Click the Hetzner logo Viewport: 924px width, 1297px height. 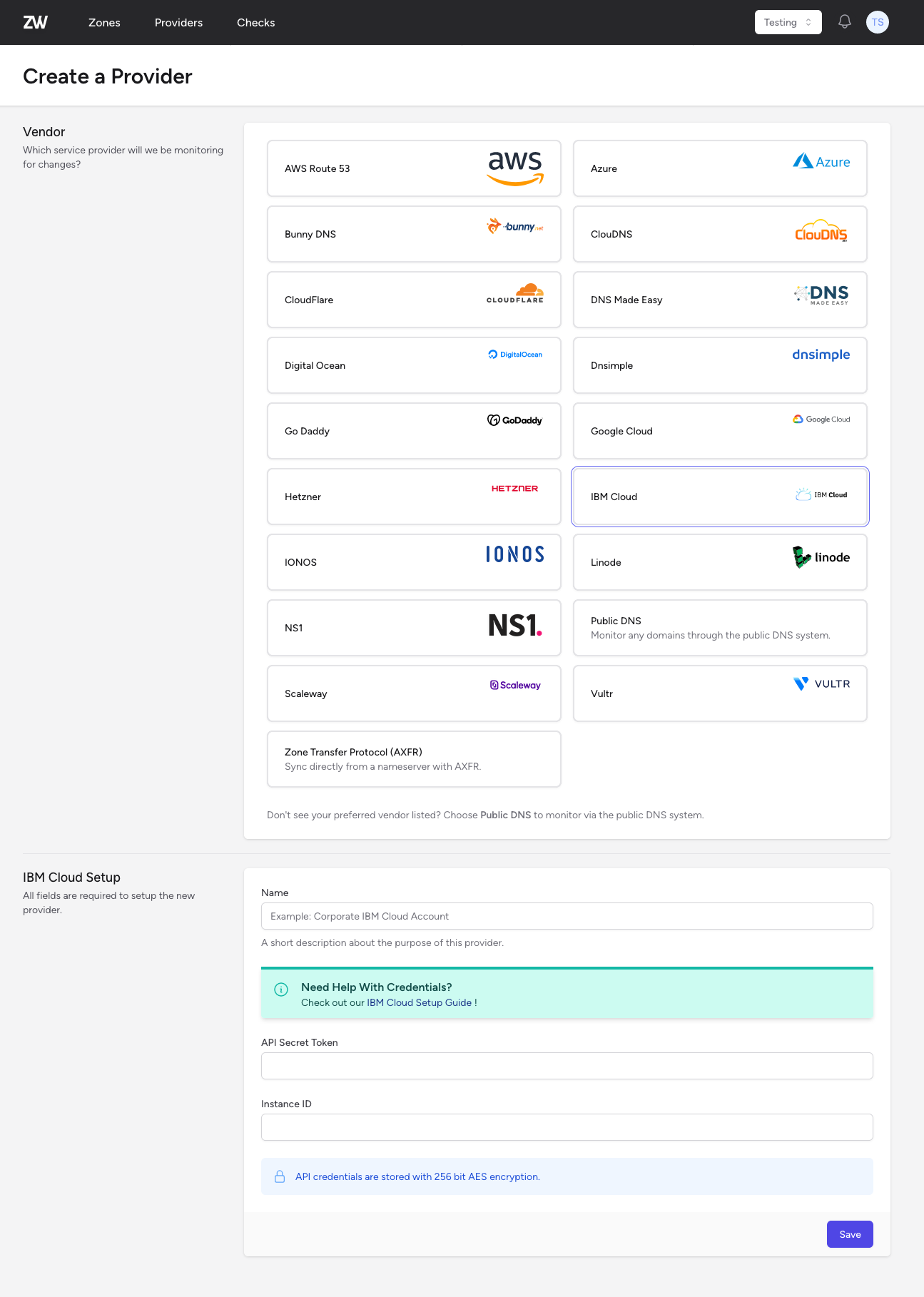click(514, 489)
